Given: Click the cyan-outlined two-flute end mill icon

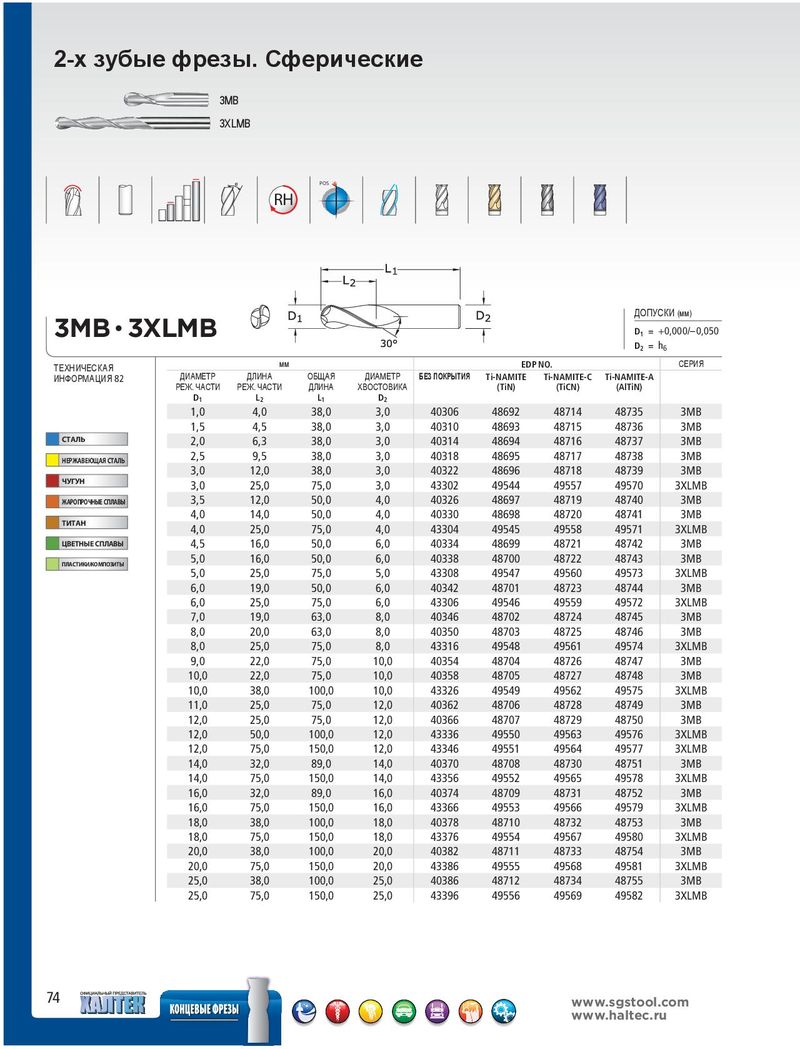Looking at the screenshot, I should pos(389,200).
